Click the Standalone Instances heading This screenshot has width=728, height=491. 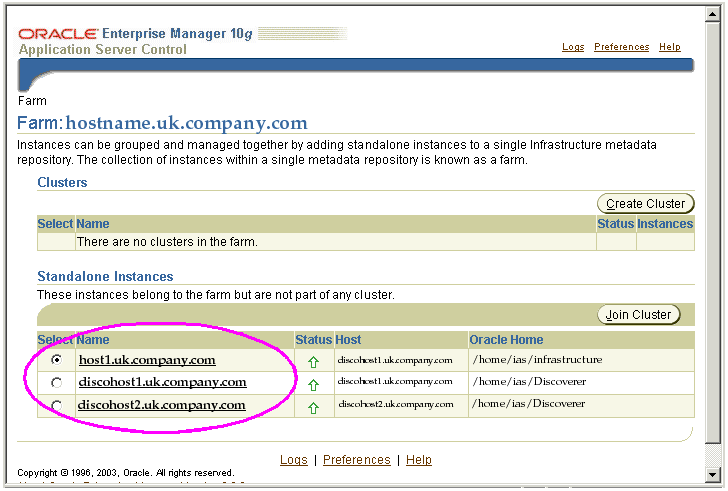[x=105, y=277]
